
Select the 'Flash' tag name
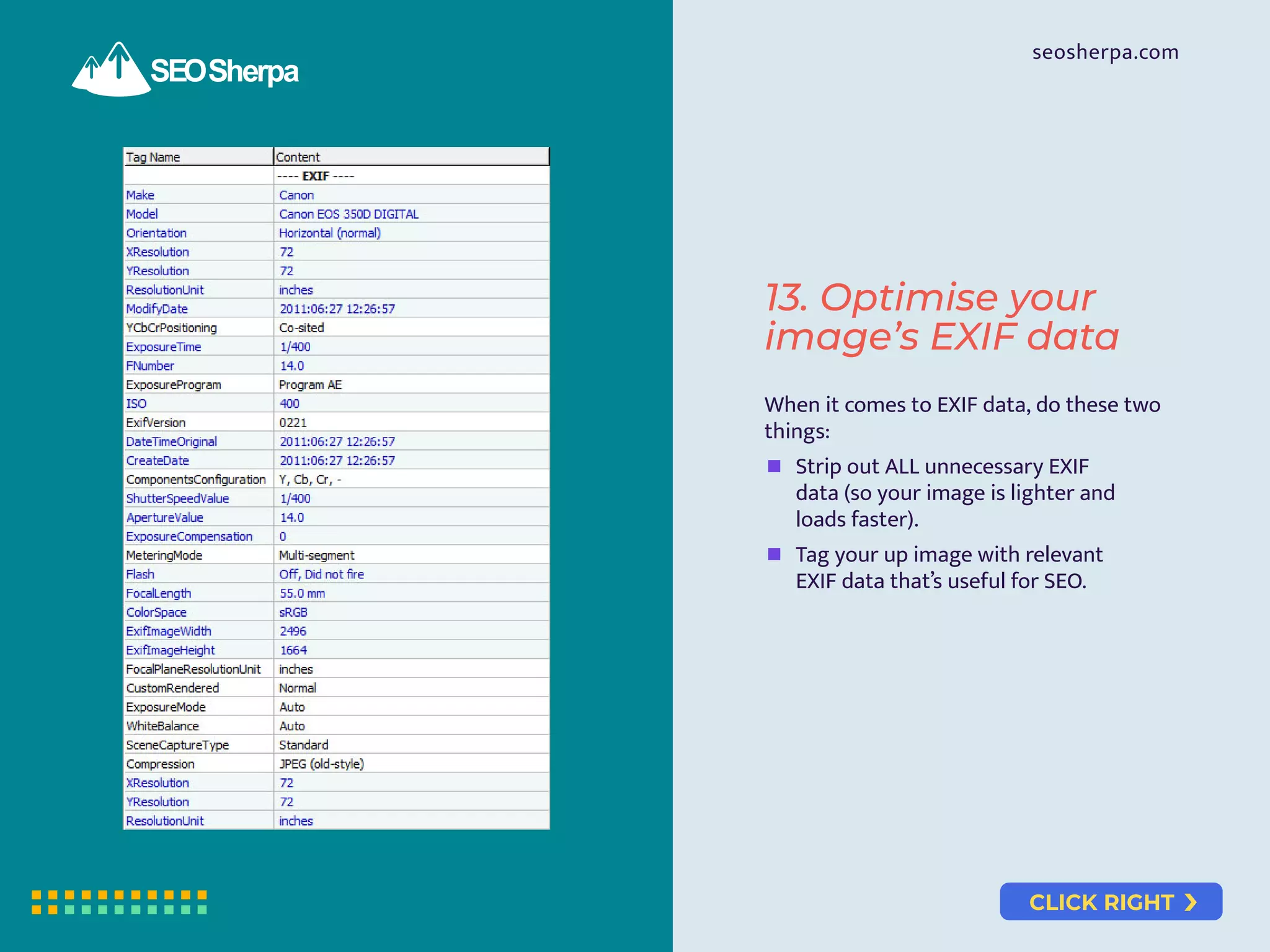(140, 575)
